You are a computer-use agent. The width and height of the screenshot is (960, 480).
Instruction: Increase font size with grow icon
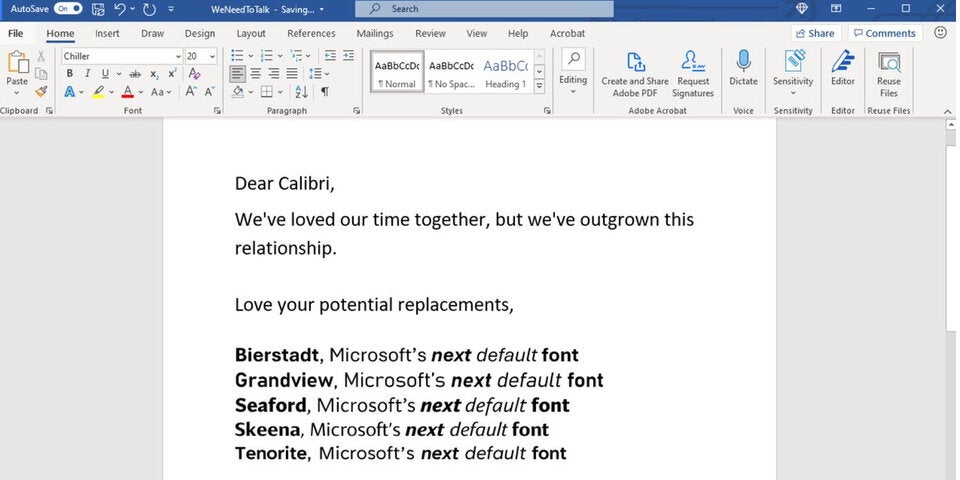pos(191,92)
